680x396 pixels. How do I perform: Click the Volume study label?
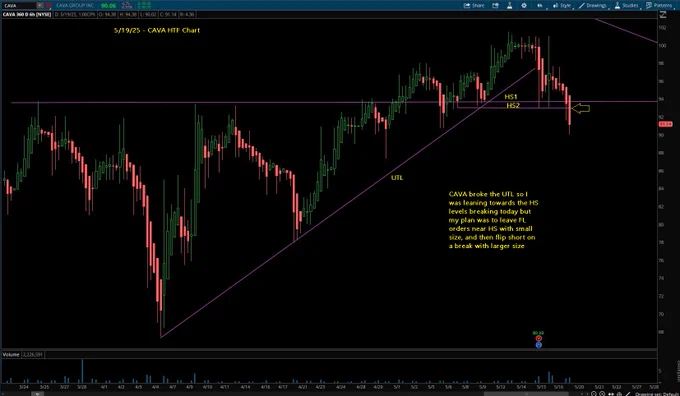pyautogui.click(x=11, y=354)
